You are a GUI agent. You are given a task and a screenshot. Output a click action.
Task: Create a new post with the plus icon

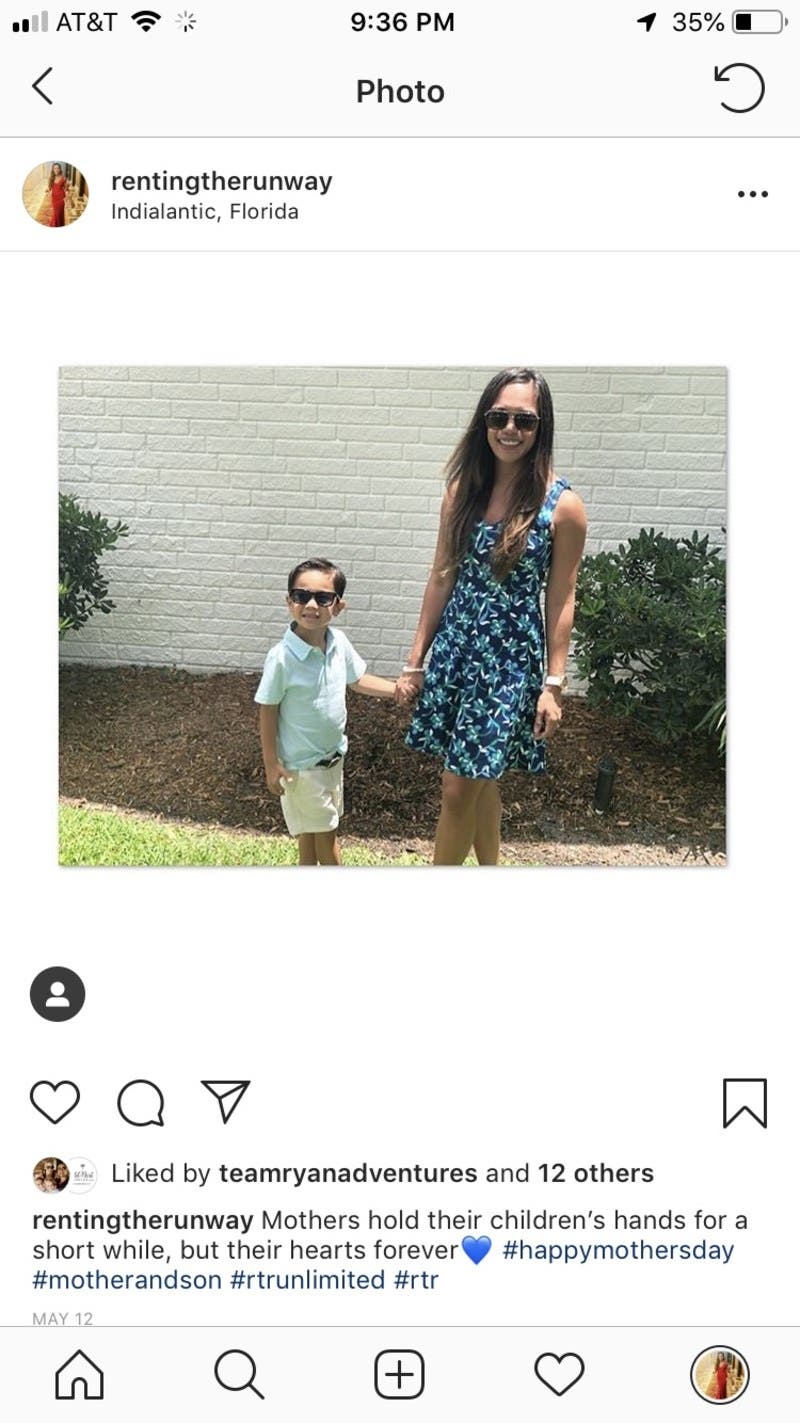coord(399,1375)
